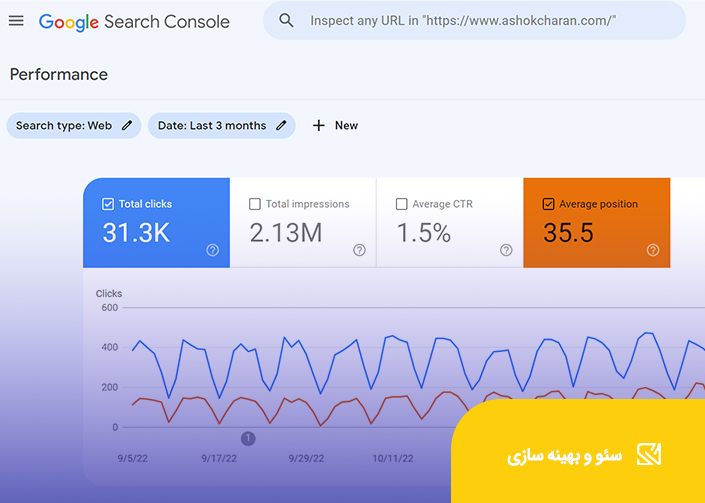The width and height of the screenshot is (705, 503).
Task: Enable the Average CTR checkbox
Action: coord(402,204)
